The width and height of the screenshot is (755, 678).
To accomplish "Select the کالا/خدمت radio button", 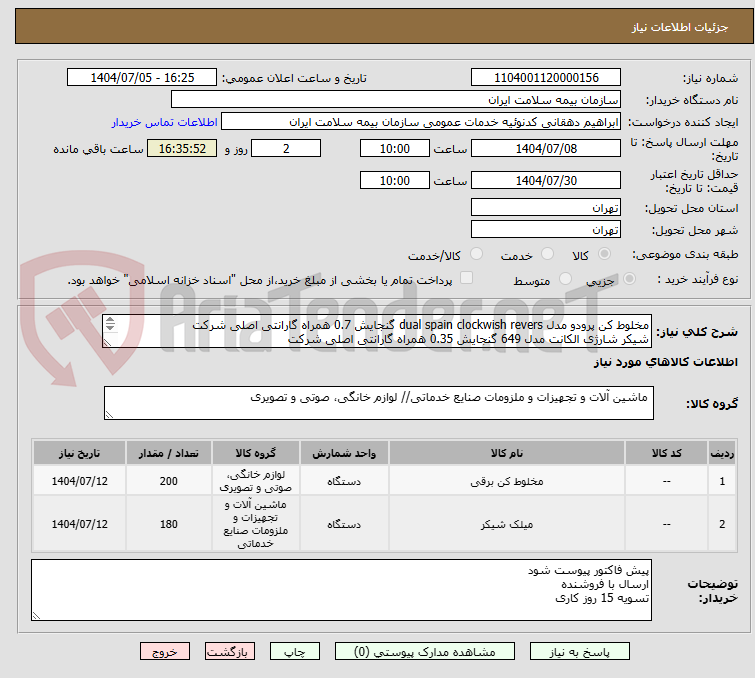I will click(476, 254).
